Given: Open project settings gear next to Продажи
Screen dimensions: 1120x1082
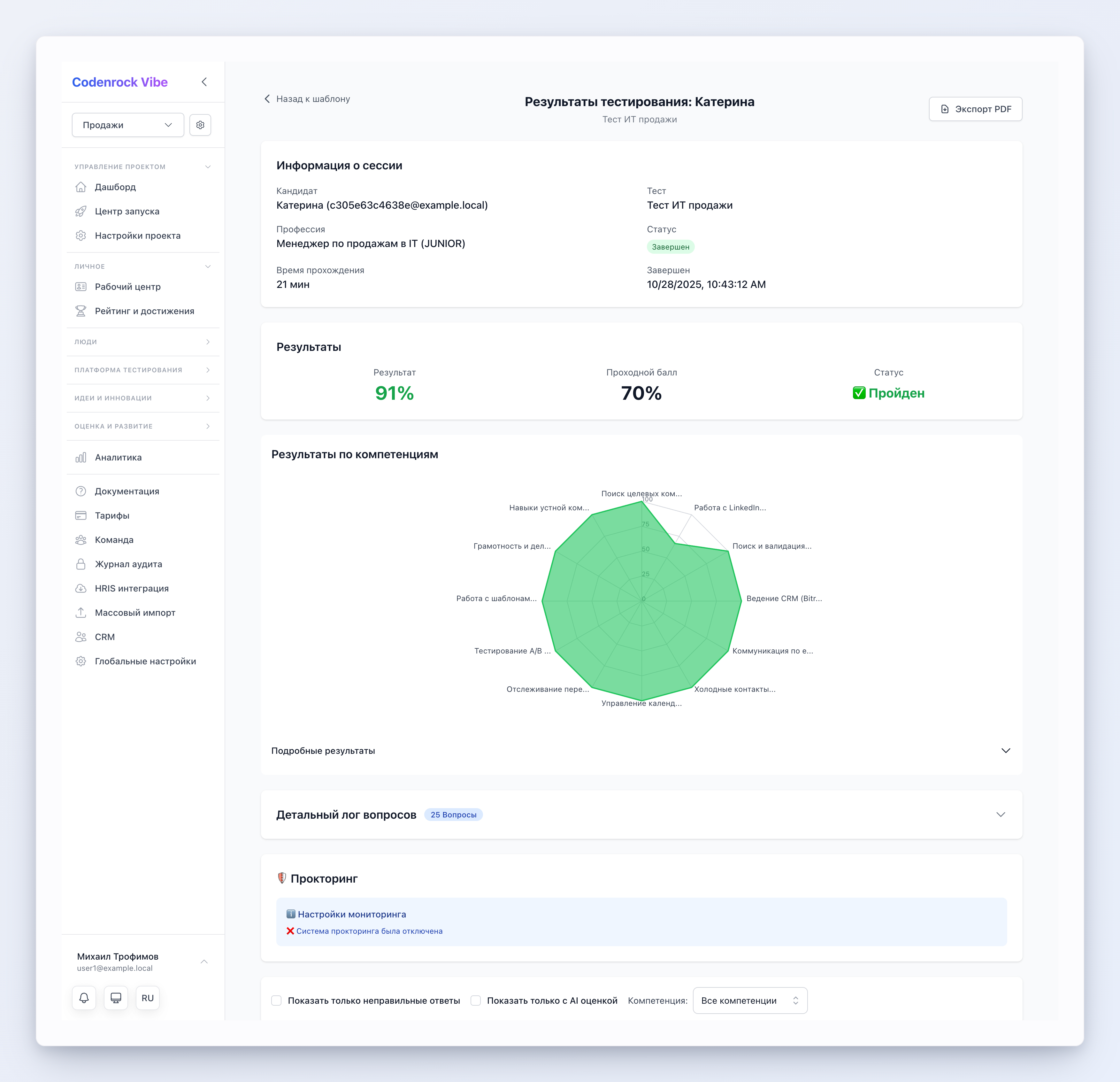Looking at the screenshot, I should coord(200,125).
